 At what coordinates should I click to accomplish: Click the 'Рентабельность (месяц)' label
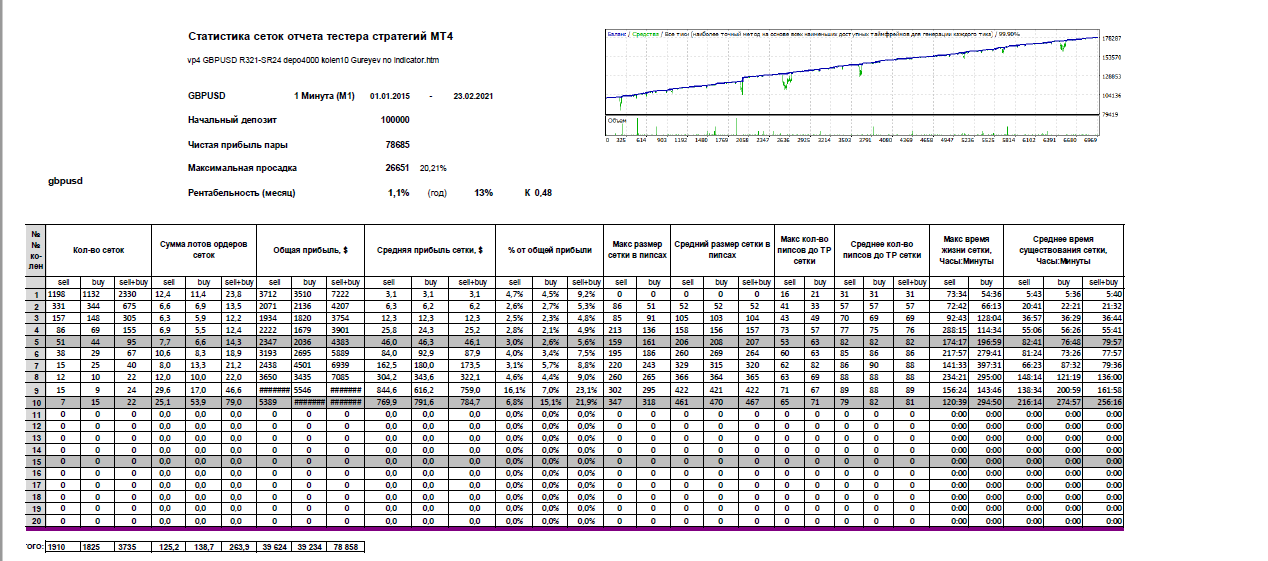click(242, 192)
